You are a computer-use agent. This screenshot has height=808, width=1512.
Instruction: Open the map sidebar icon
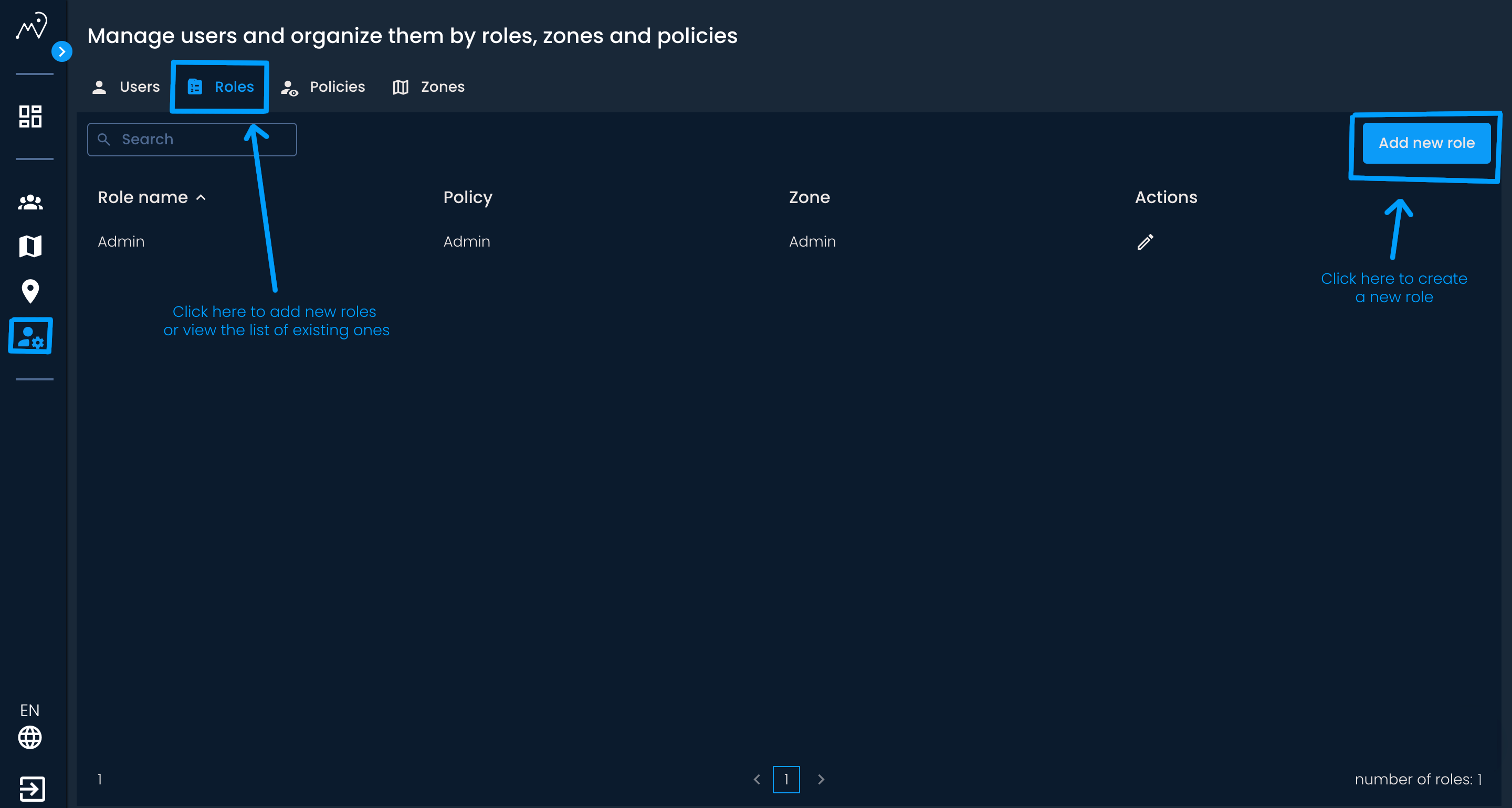coord(30,247)
